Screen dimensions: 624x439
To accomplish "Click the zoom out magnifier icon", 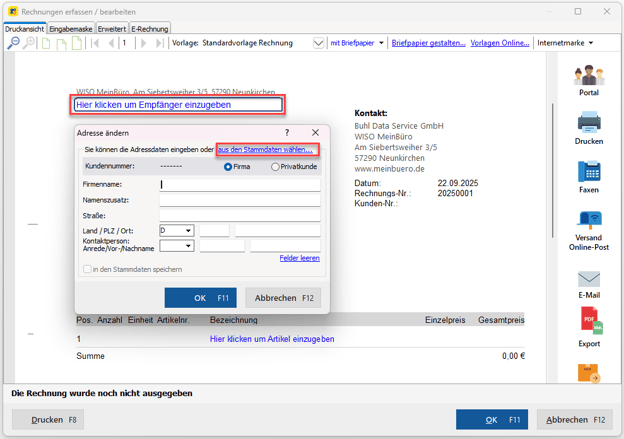I will 13,43.
